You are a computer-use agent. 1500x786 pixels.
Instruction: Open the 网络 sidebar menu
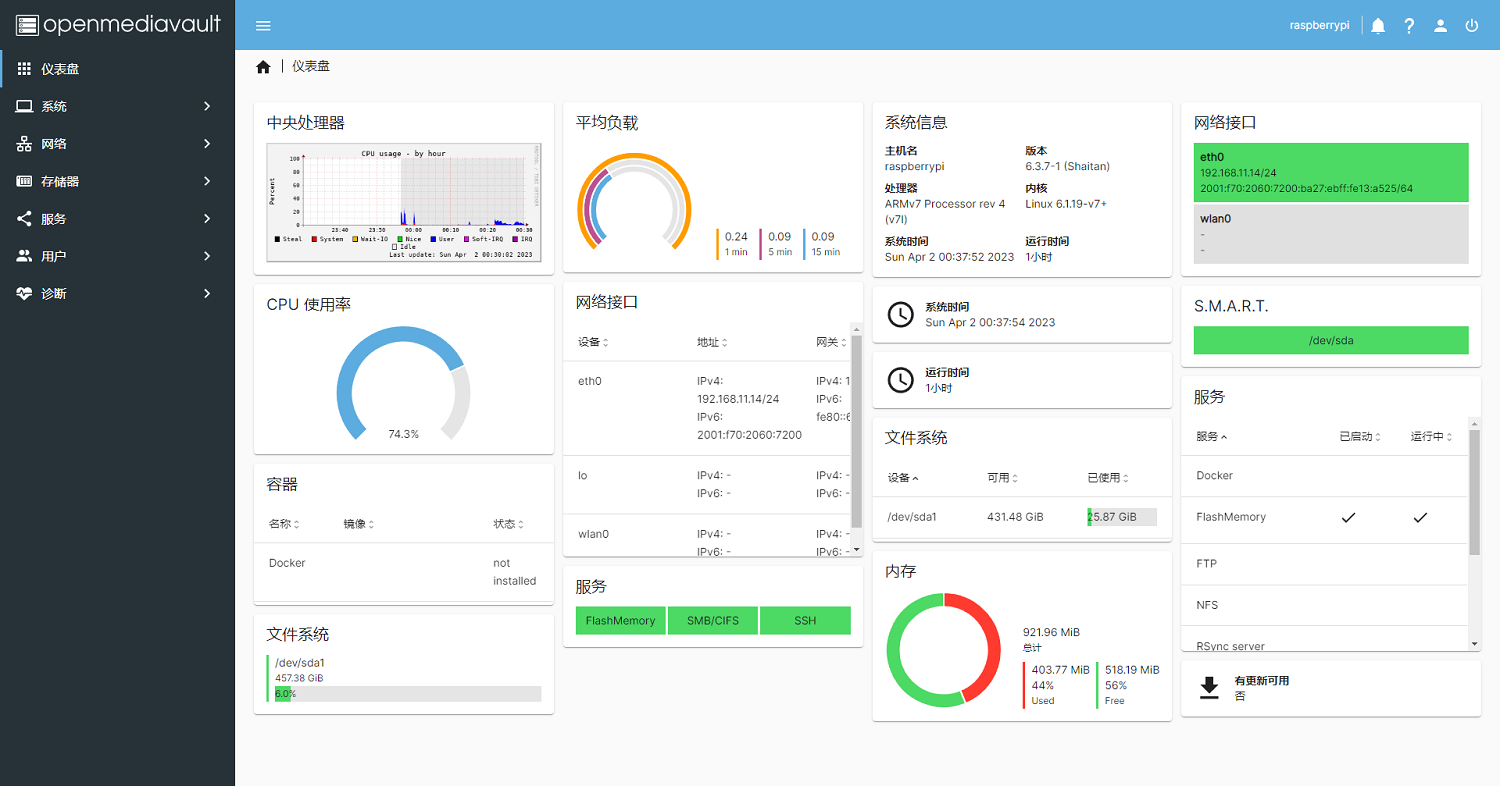coord(118,144)
